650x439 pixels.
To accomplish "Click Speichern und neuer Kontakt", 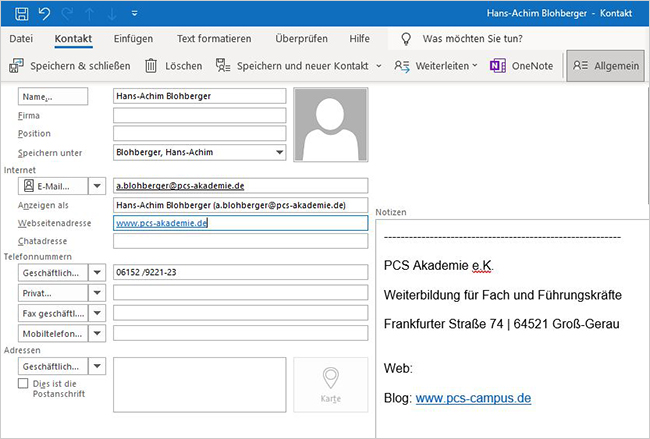I will tap(292, 66).
